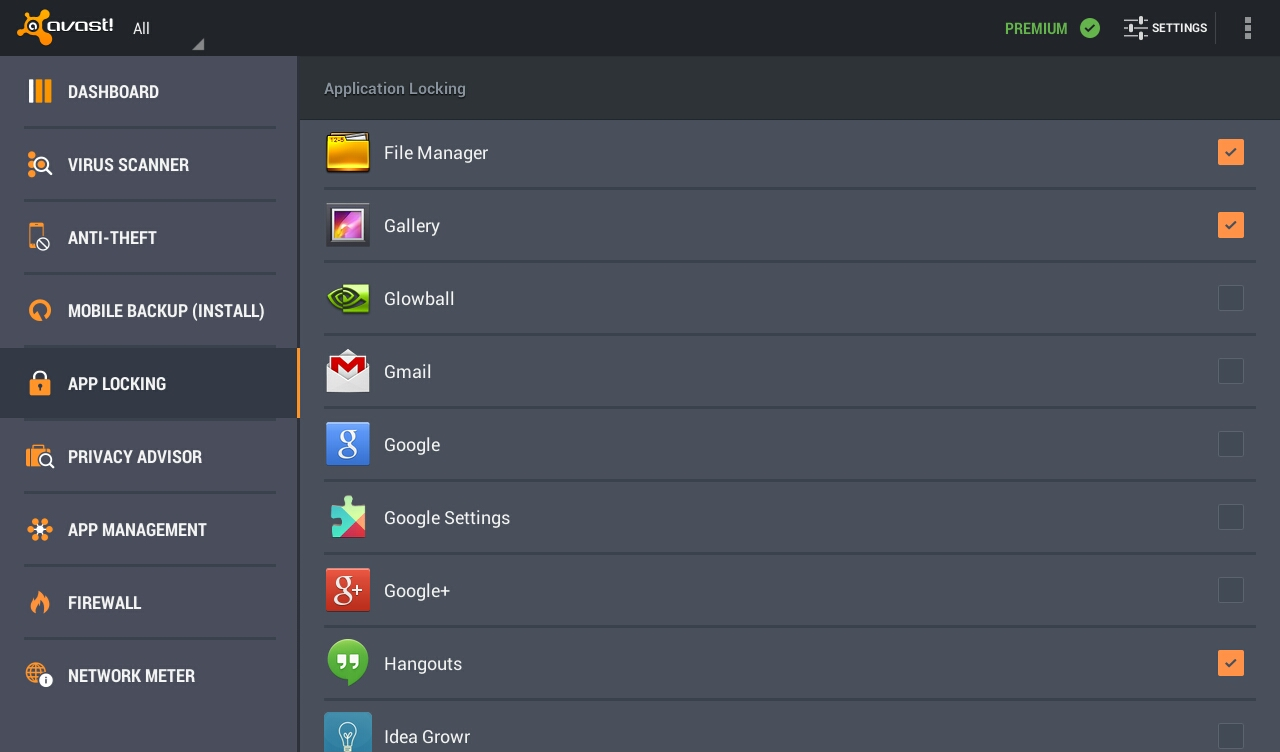Select the Idea Growr label

pyautogui.click(x=427, y=737)
